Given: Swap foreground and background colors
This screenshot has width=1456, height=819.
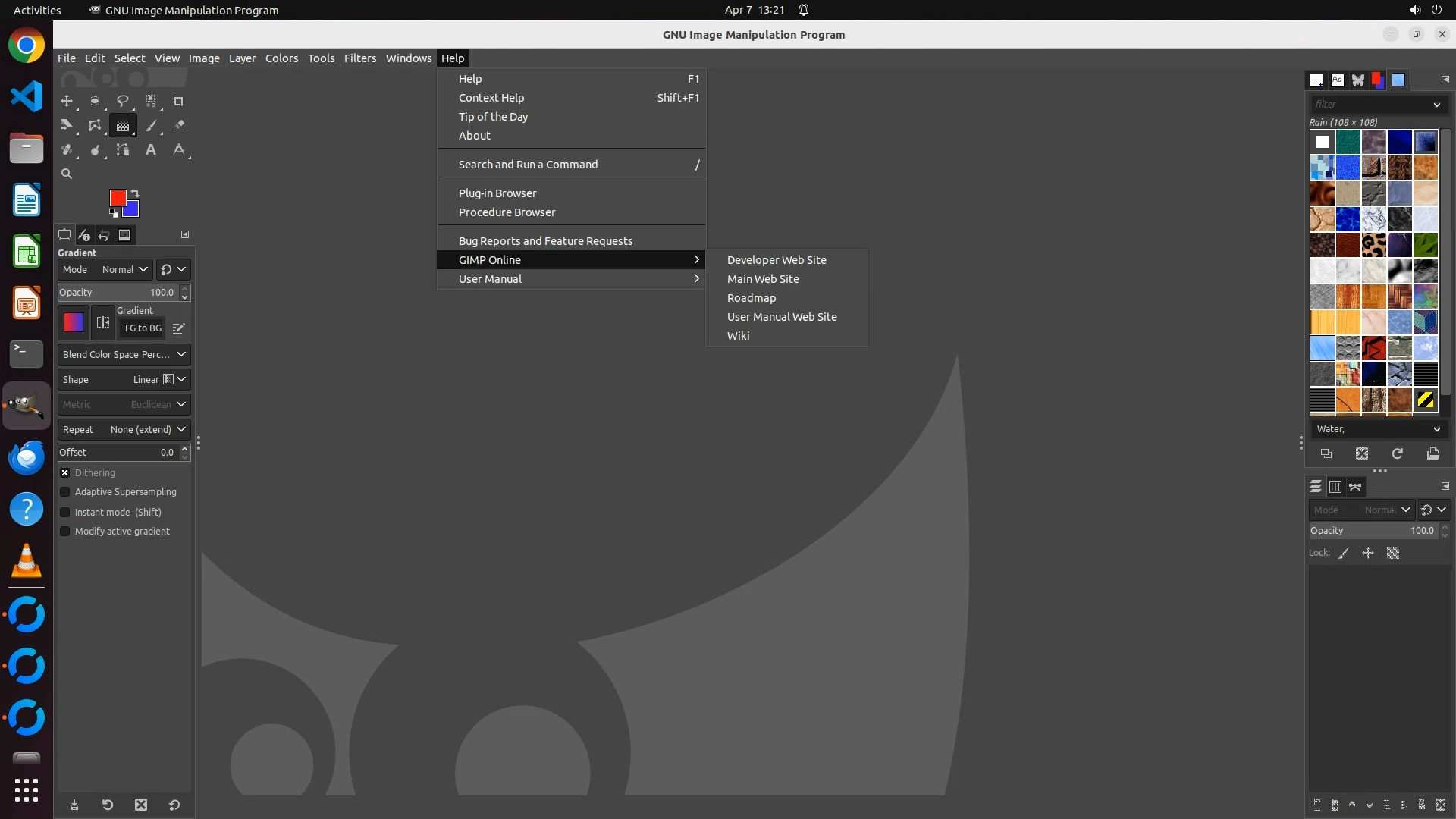Looking at the screenshot, I should [135, 193].
